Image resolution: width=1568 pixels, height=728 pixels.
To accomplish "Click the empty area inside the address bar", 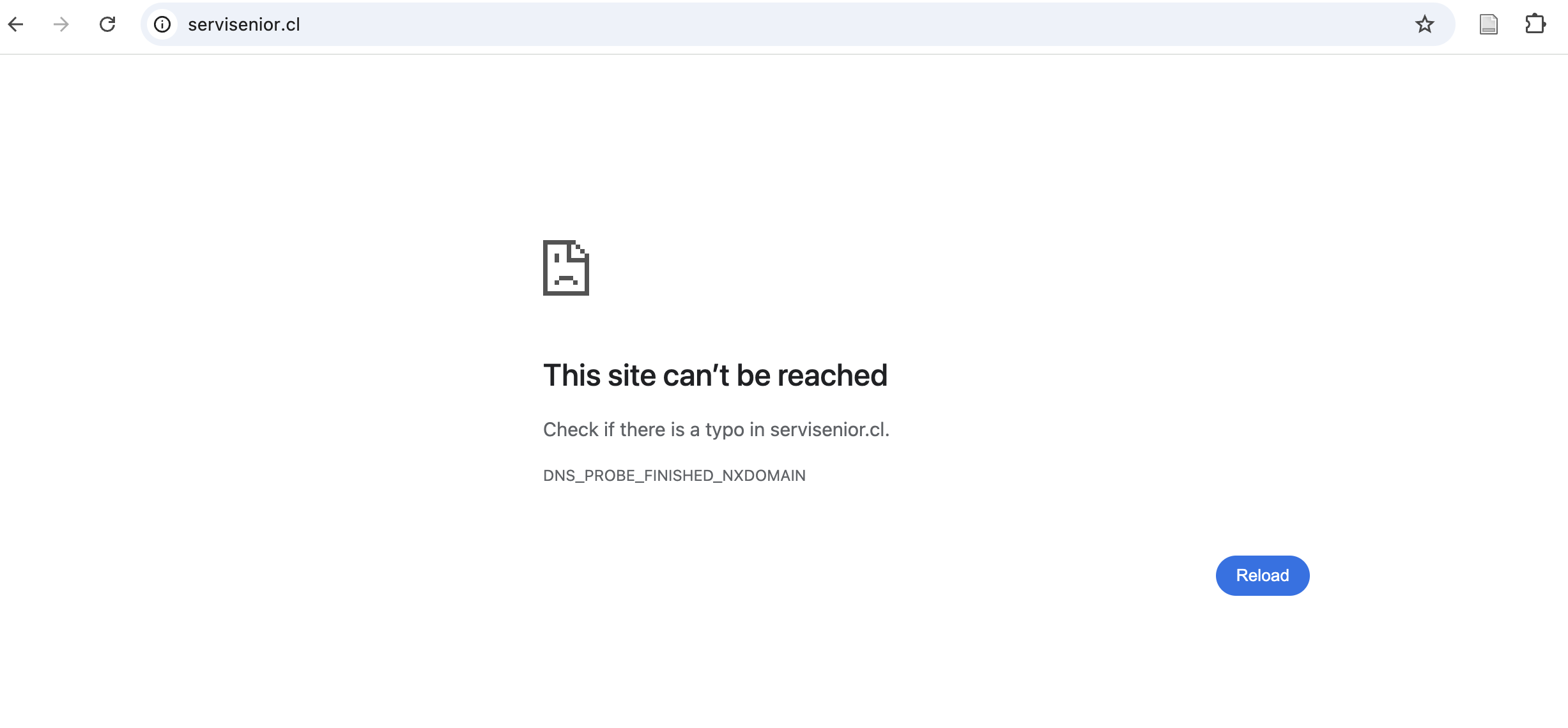I will 831,24.
